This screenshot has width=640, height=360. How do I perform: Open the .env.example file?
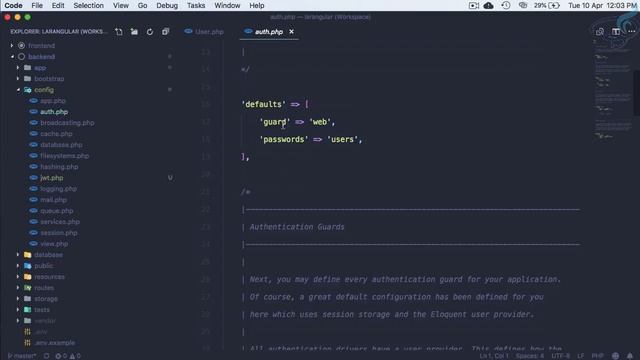point(55,343)
